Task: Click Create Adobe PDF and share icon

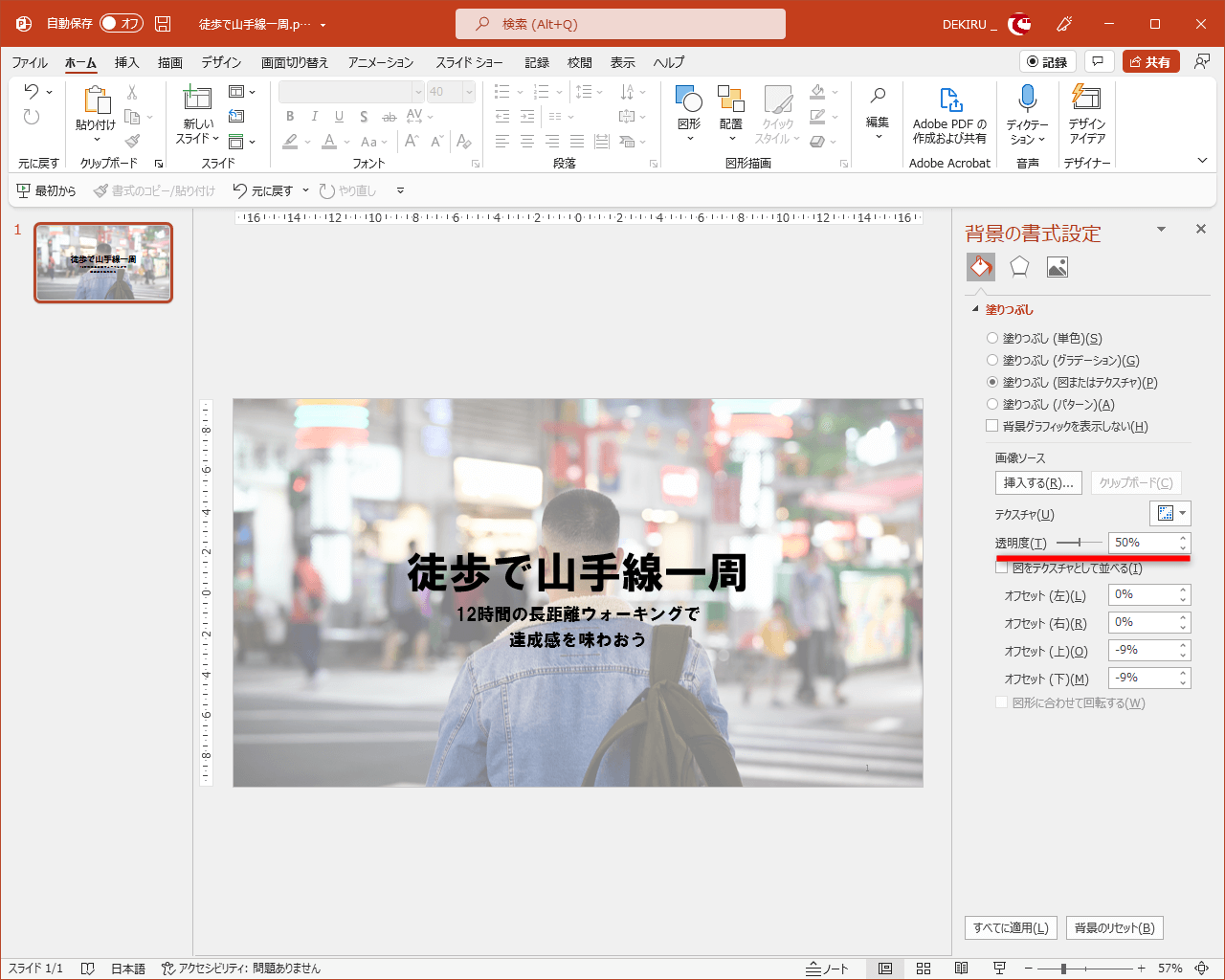Action: click(x=949, y=100)
